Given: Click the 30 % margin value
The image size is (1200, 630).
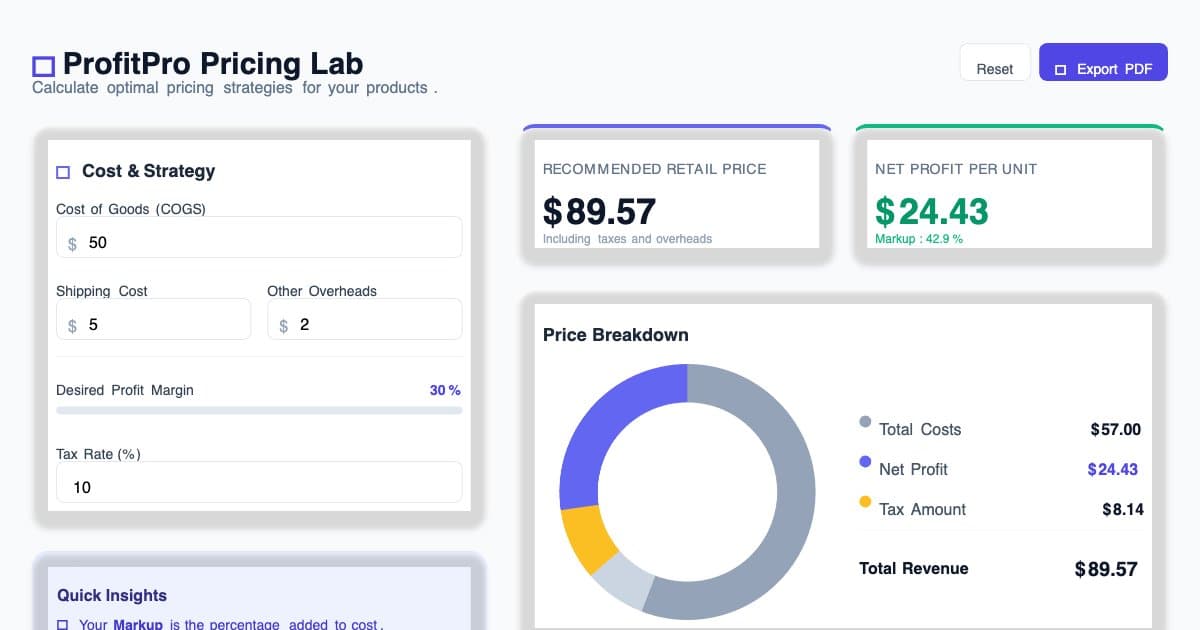Looking at the screenshot, I should (445, 390).
